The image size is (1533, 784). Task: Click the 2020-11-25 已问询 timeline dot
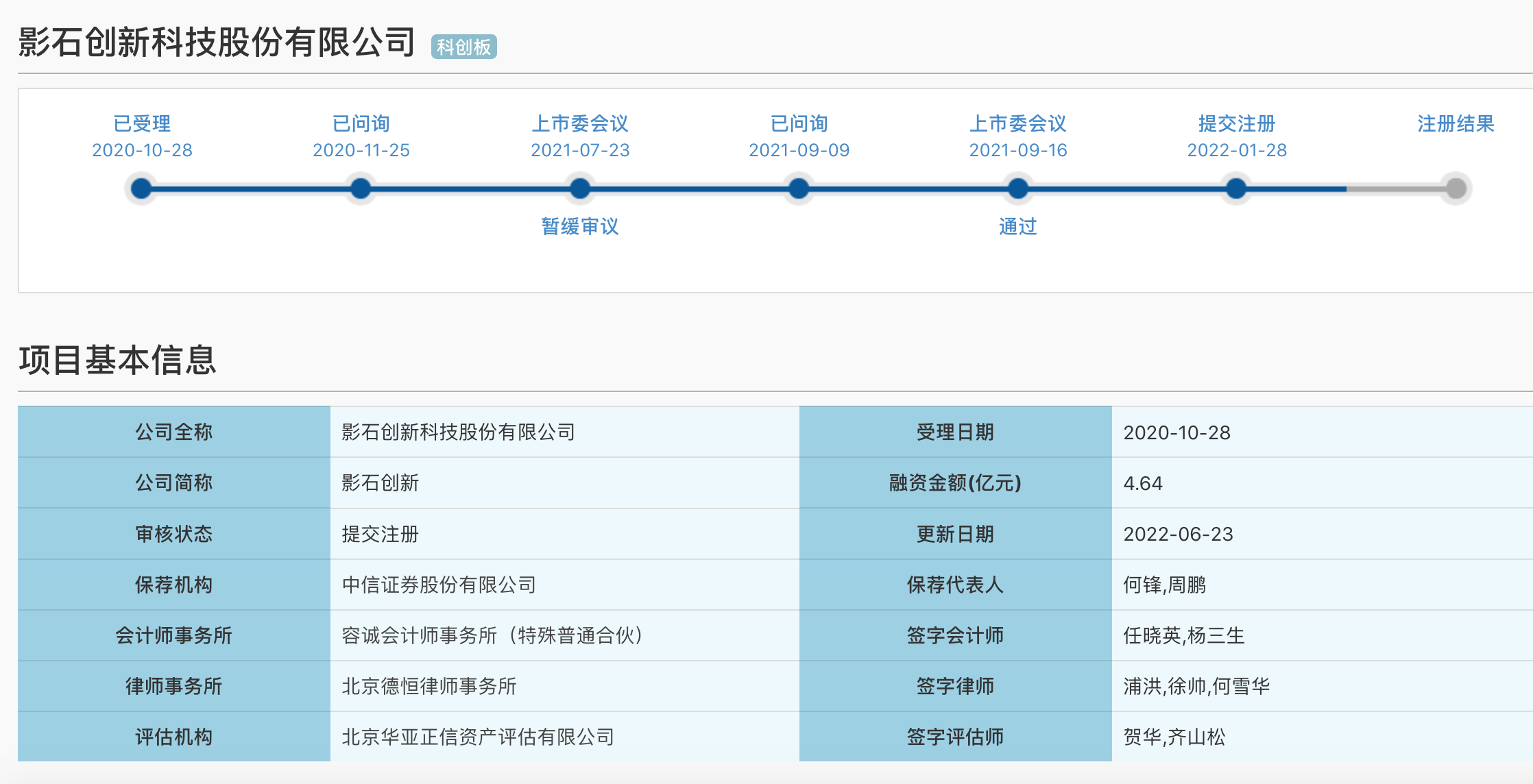(x=361, y=188)
